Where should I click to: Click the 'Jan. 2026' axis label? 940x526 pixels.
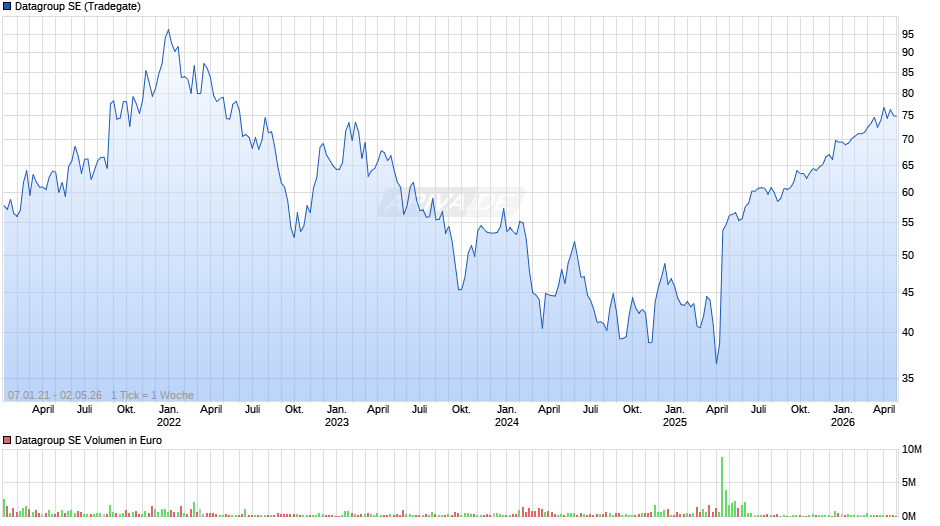[842, 416]
